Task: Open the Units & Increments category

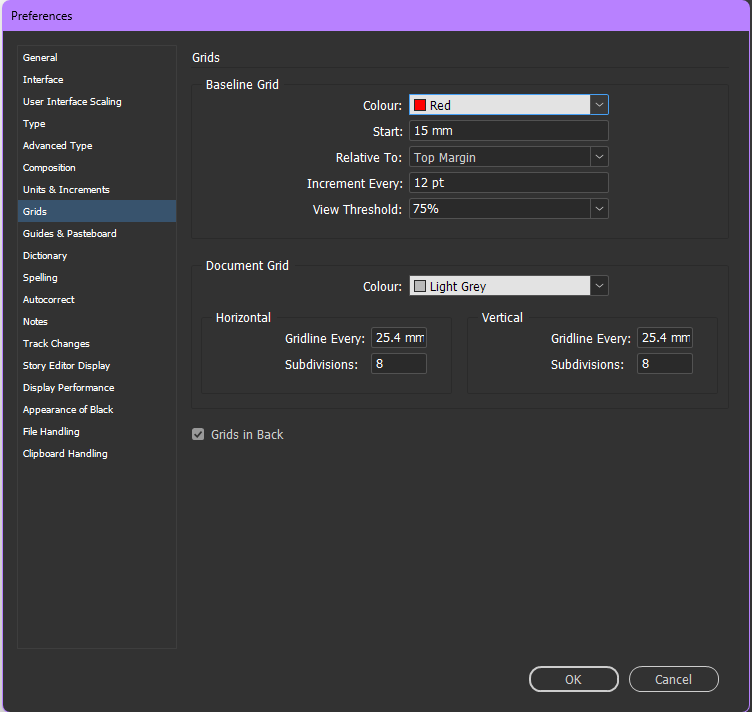Action: [66, 190]
